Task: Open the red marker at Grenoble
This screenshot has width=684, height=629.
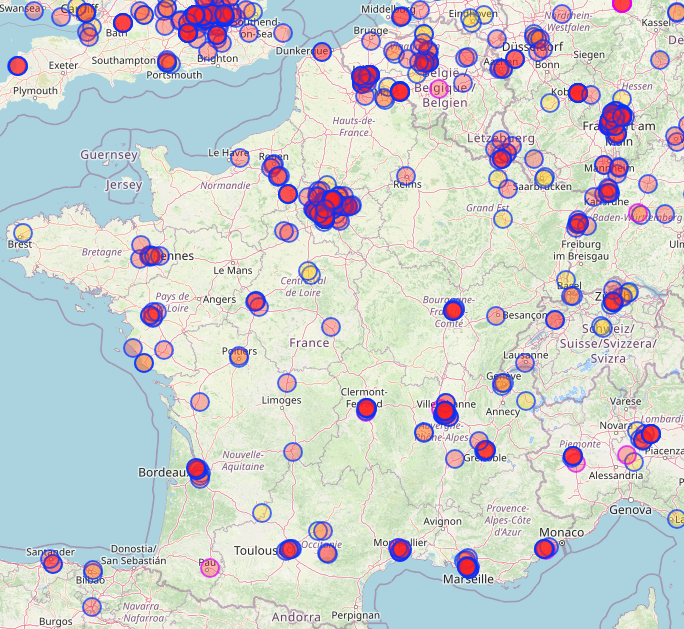Action: coord(486,450)
